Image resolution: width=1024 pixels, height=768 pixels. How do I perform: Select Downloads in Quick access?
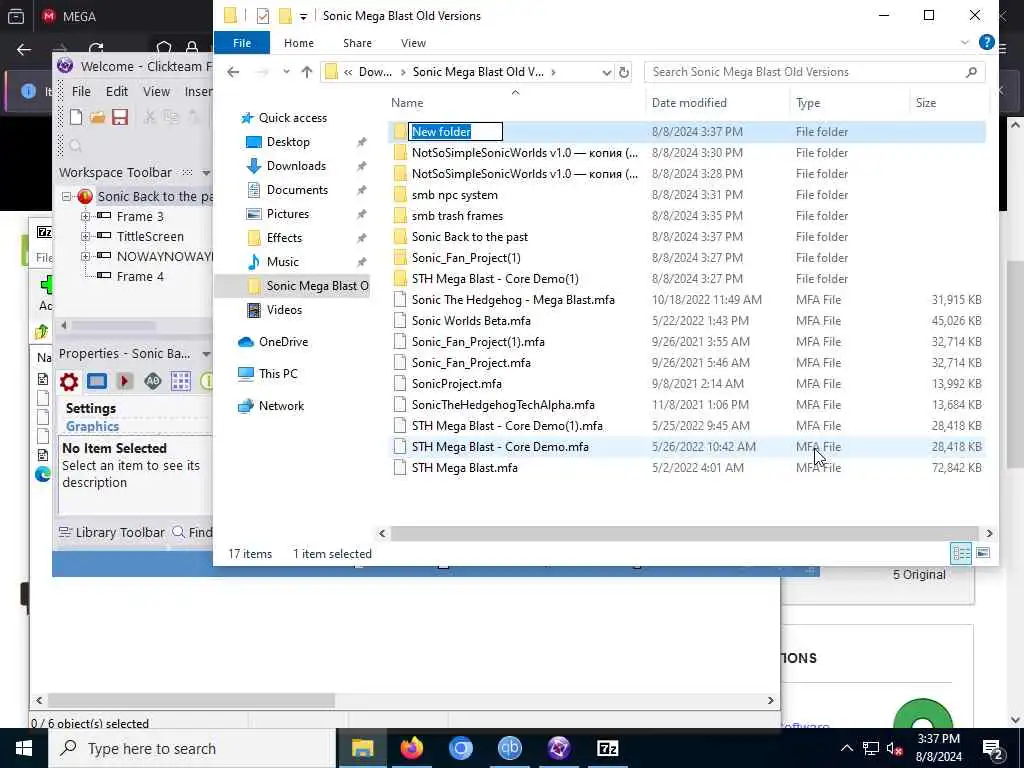point(296,166)
